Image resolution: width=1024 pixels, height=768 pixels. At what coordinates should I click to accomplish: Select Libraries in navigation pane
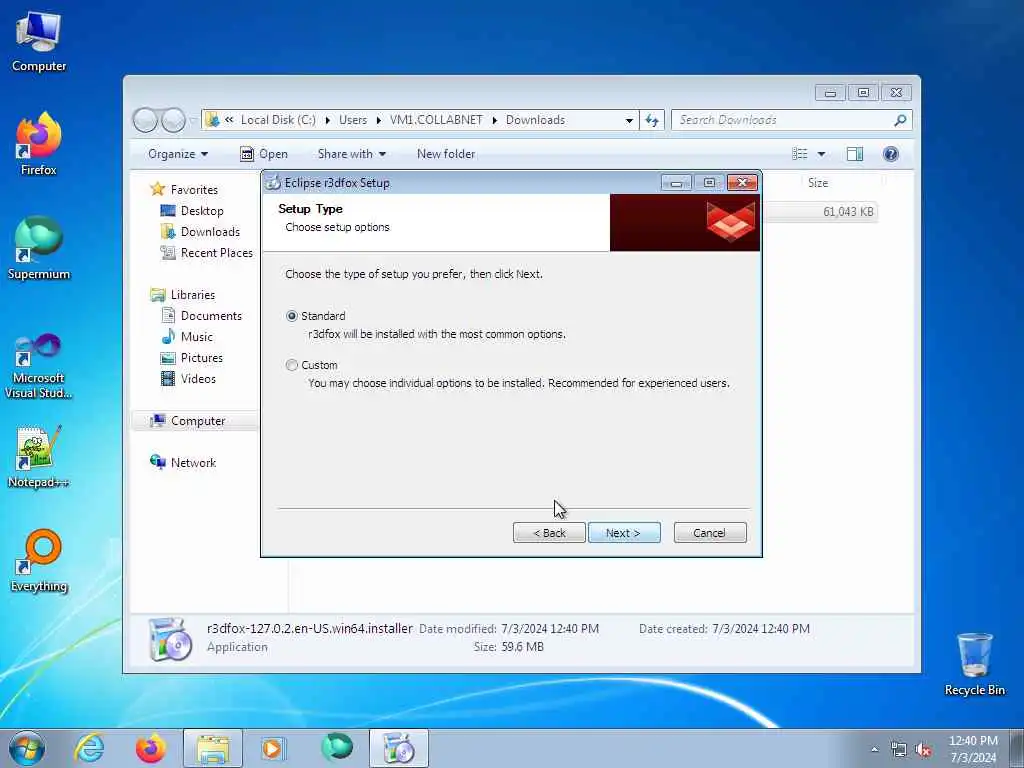193,295
